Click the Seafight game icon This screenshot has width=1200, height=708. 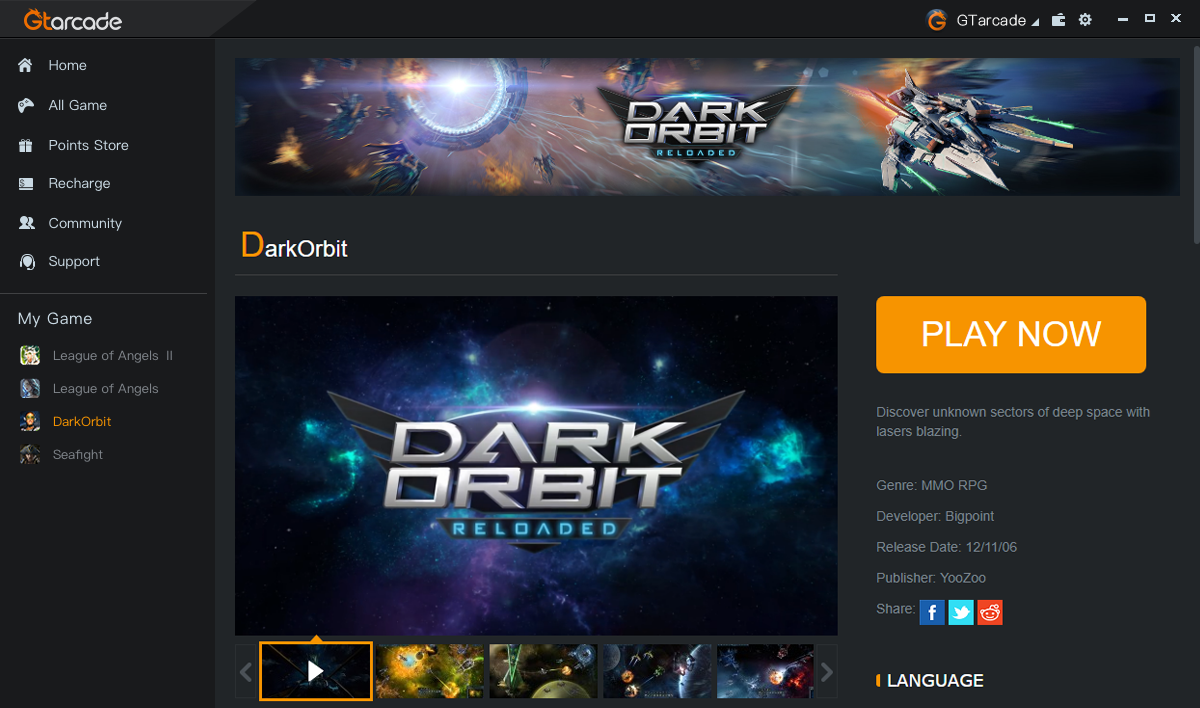[x=31, y=455]
